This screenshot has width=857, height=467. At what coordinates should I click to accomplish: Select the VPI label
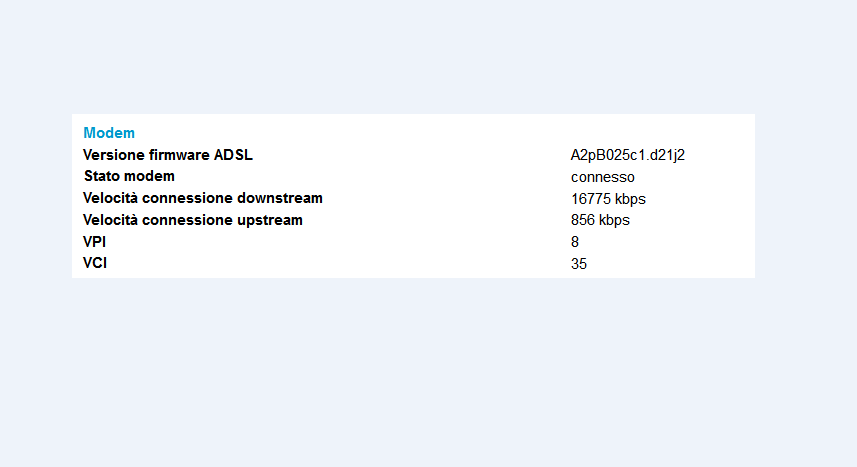point(95,242)
